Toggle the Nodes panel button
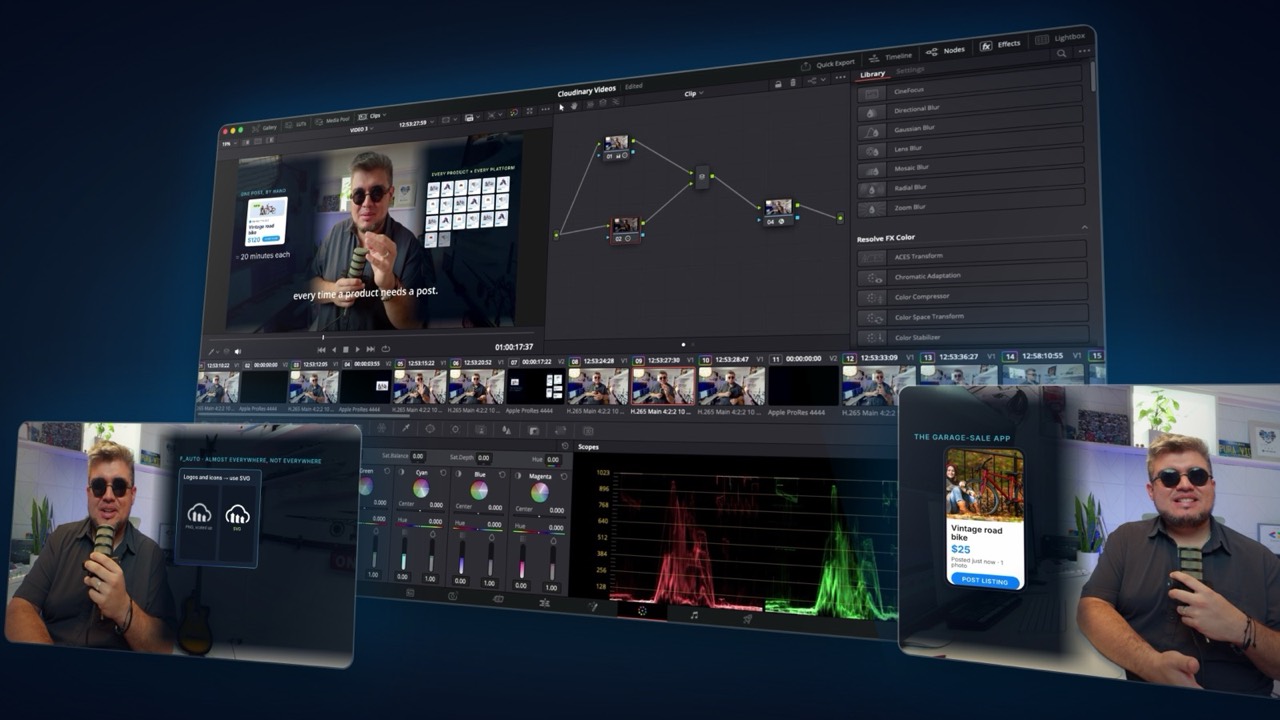The width and height of the screenshot is (1280, 720). pyautogui.click(x=946, y=50)
